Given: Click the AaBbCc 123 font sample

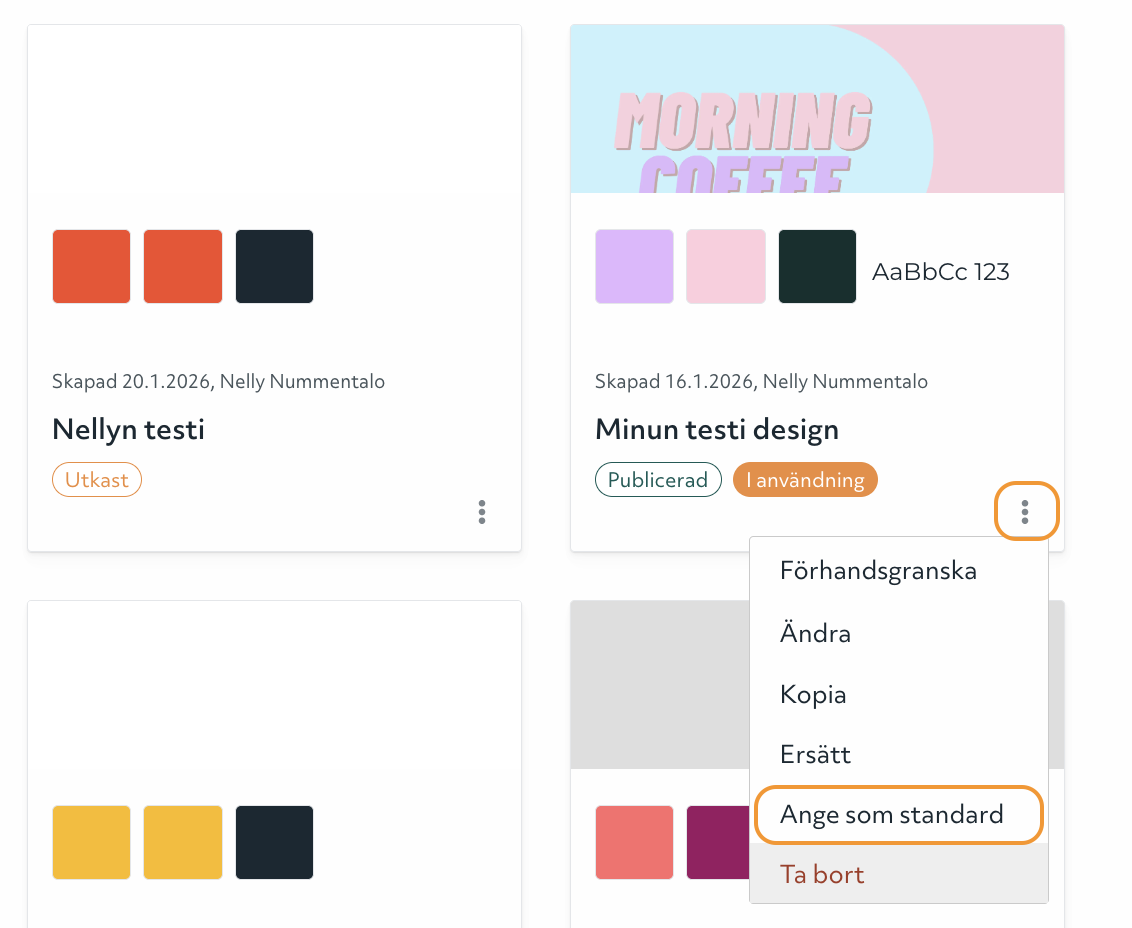Looking at the screenshot, I should 940,271.
